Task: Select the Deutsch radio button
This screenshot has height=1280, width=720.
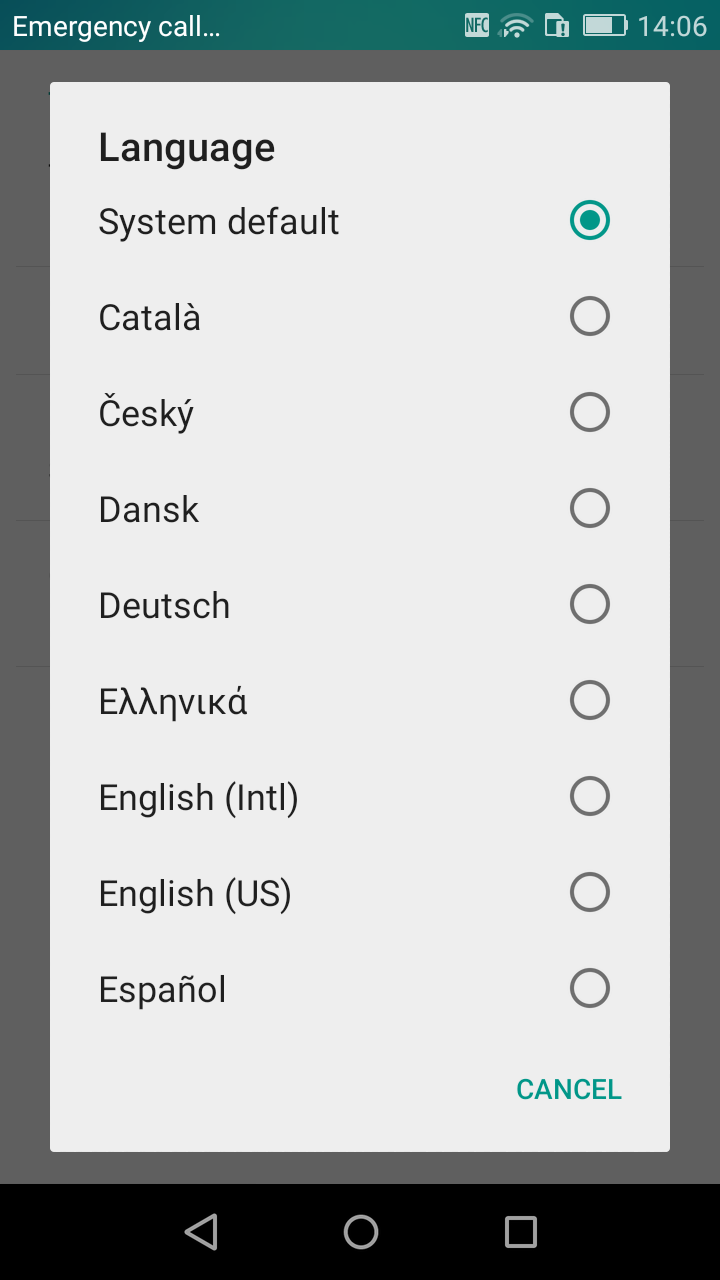Action: pos(589,604)
